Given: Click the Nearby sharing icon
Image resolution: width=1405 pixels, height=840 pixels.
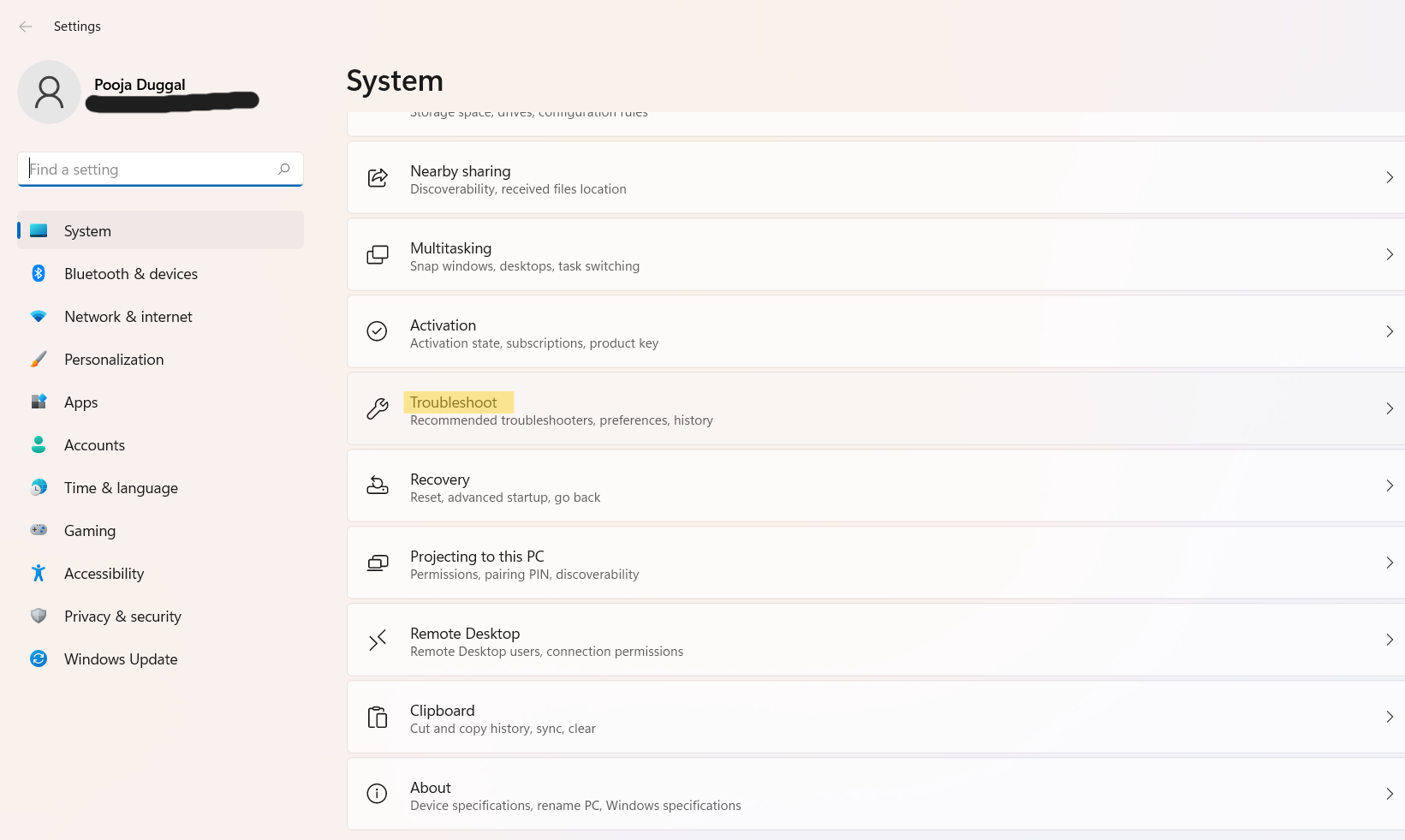Looking at the screenshot, I should (378, 178).
